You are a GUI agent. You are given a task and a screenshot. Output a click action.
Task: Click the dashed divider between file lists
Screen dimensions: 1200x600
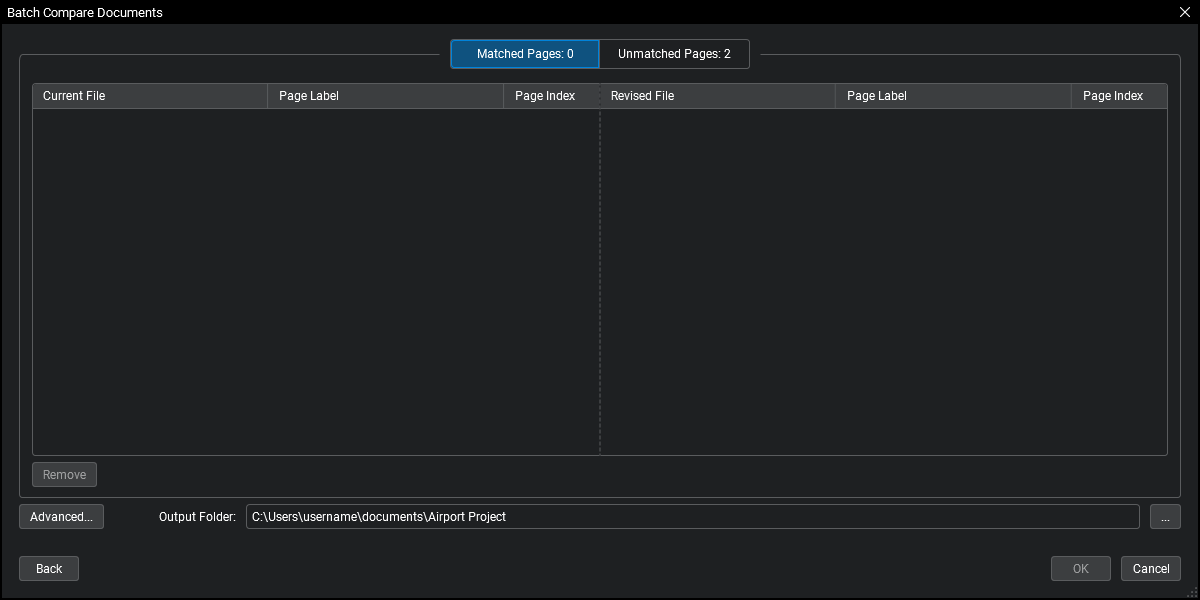(599, 280)
